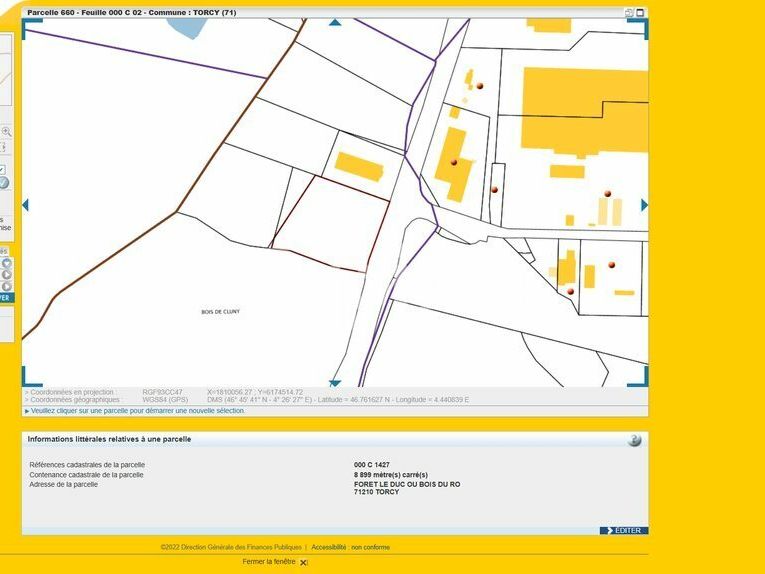Click the top-right corner pan bracket
This screenshot has width=765, height=574.
[x=638, y=29]
